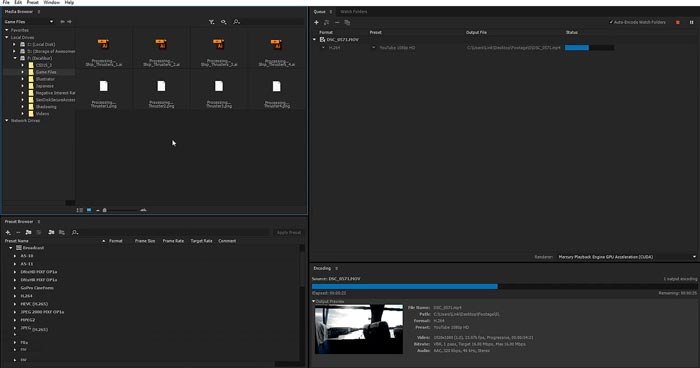Select the Queue tab
700x368 pixels.
(319, 12)
